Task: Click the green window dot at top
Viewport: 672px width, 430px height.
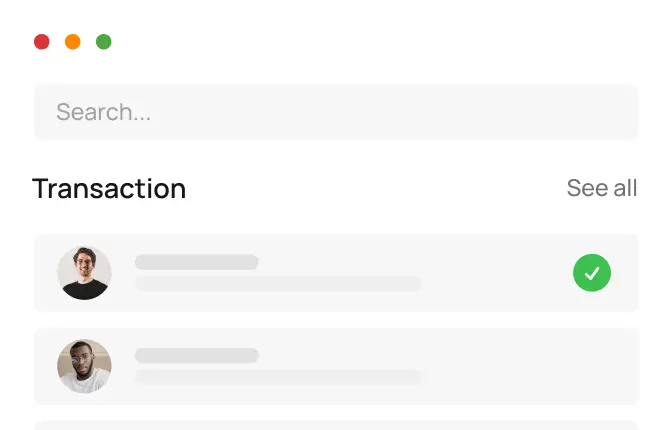Action: point(103,42)
